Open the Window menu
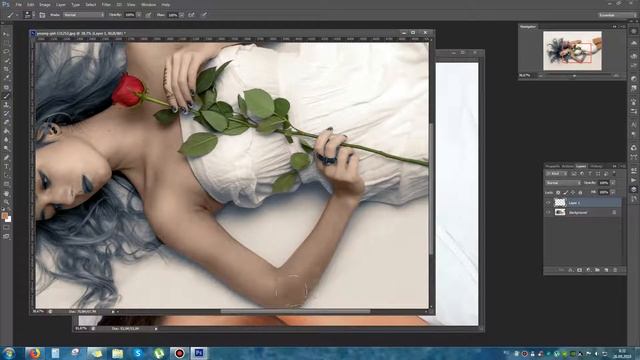This screenshot has height=360, width=640. tap(148, 5)
